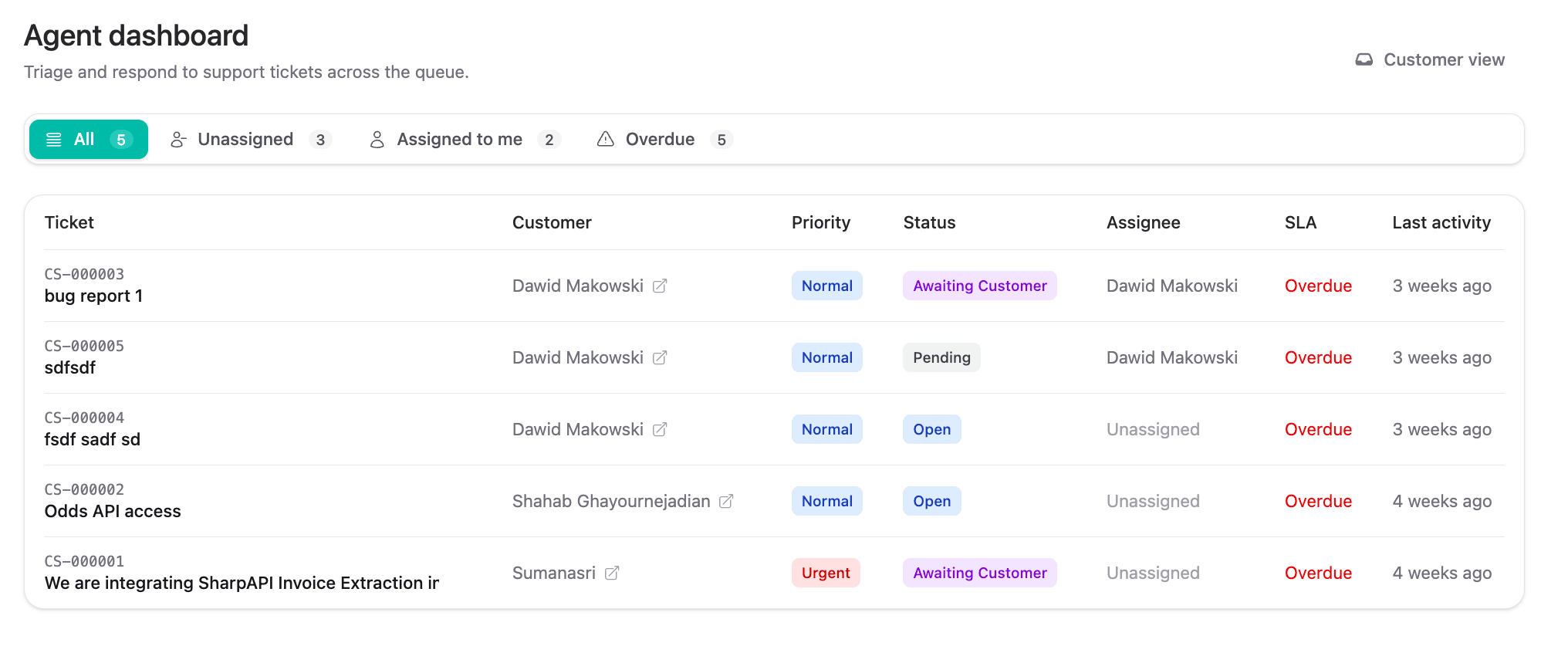Click the Agent dashboard heading
The width and height of the screenshot is (1568, 653).
point(136,36)
